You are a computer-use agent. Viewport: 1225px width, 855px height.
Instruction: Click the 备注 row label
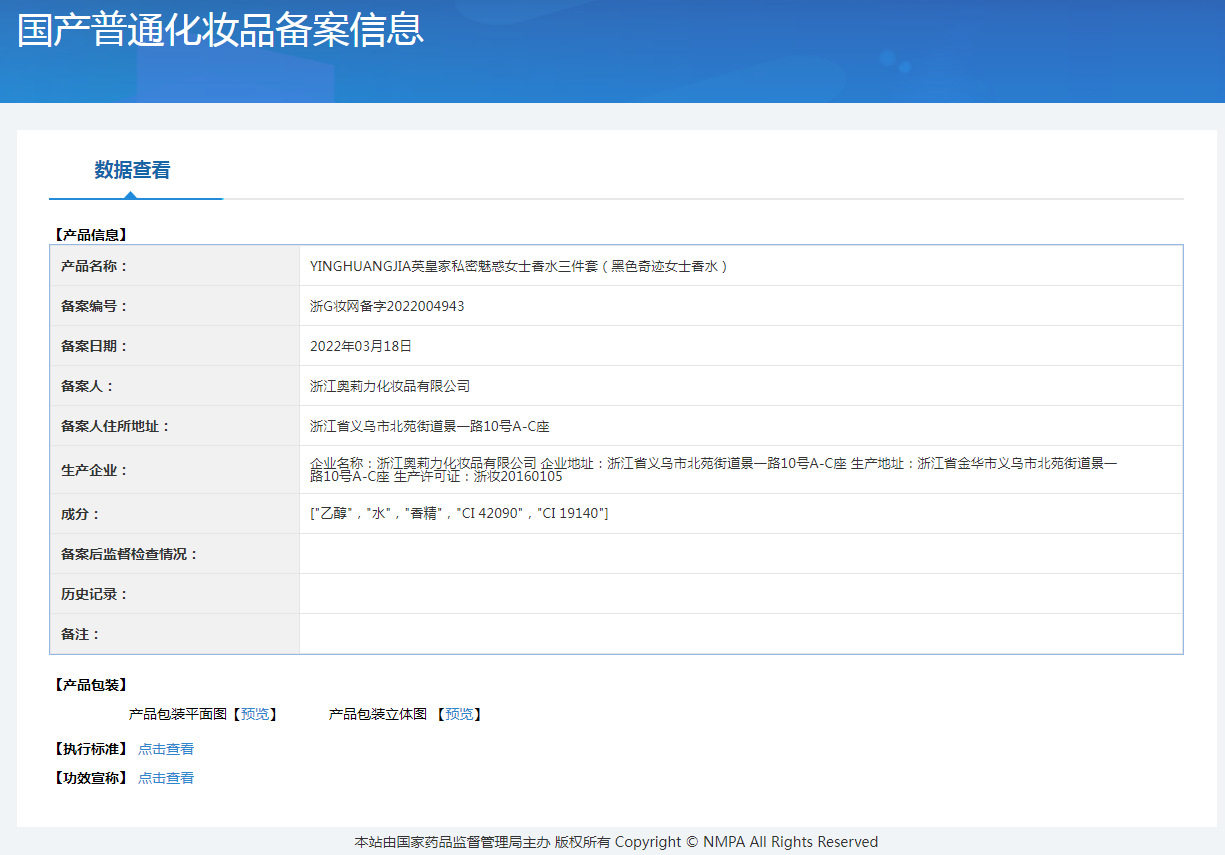click(x=80, y=634)
